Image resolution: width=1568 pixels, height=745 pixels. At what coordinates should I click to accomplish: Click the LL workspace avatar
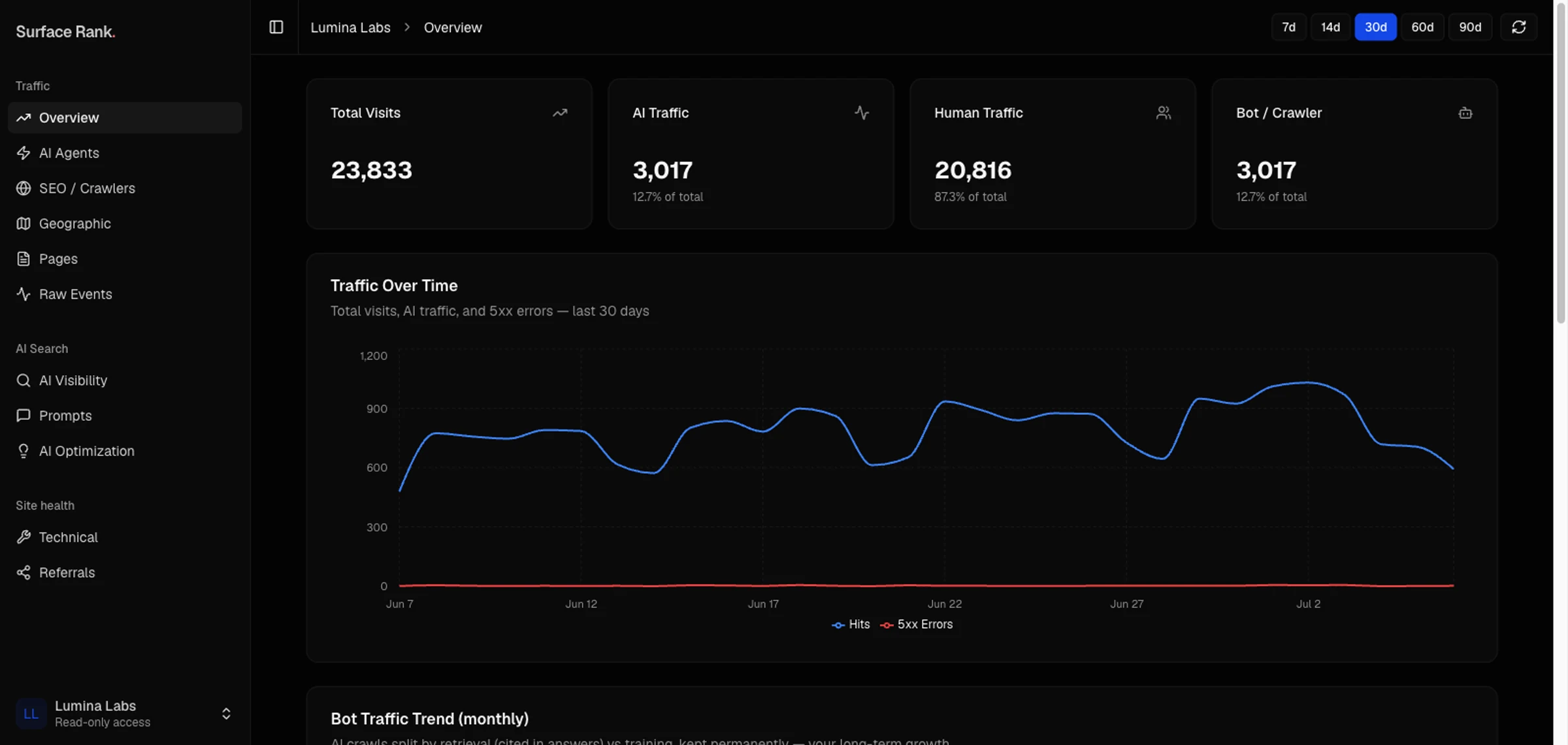[x=31, y=714]
